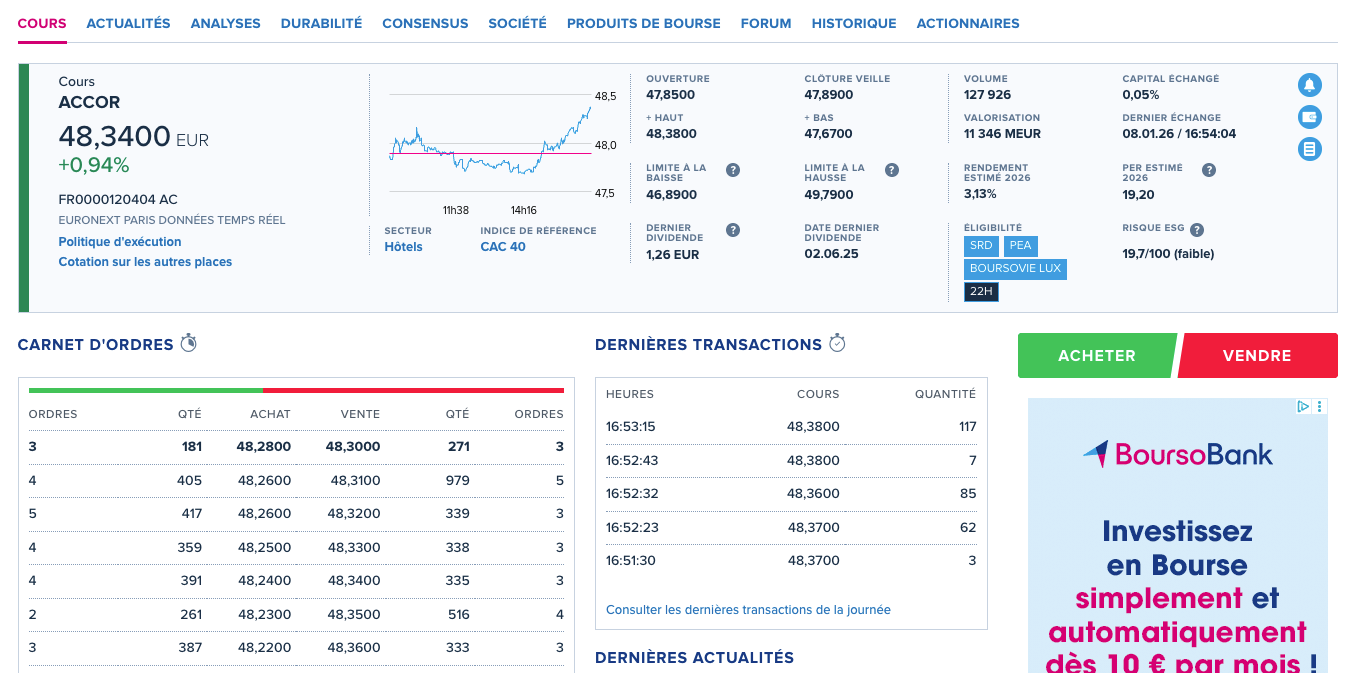Click the Dernier dividende value 1,26 EUR
This screenshot has height=673, width=1351.
pyautogui.click(x=673, y=255)
